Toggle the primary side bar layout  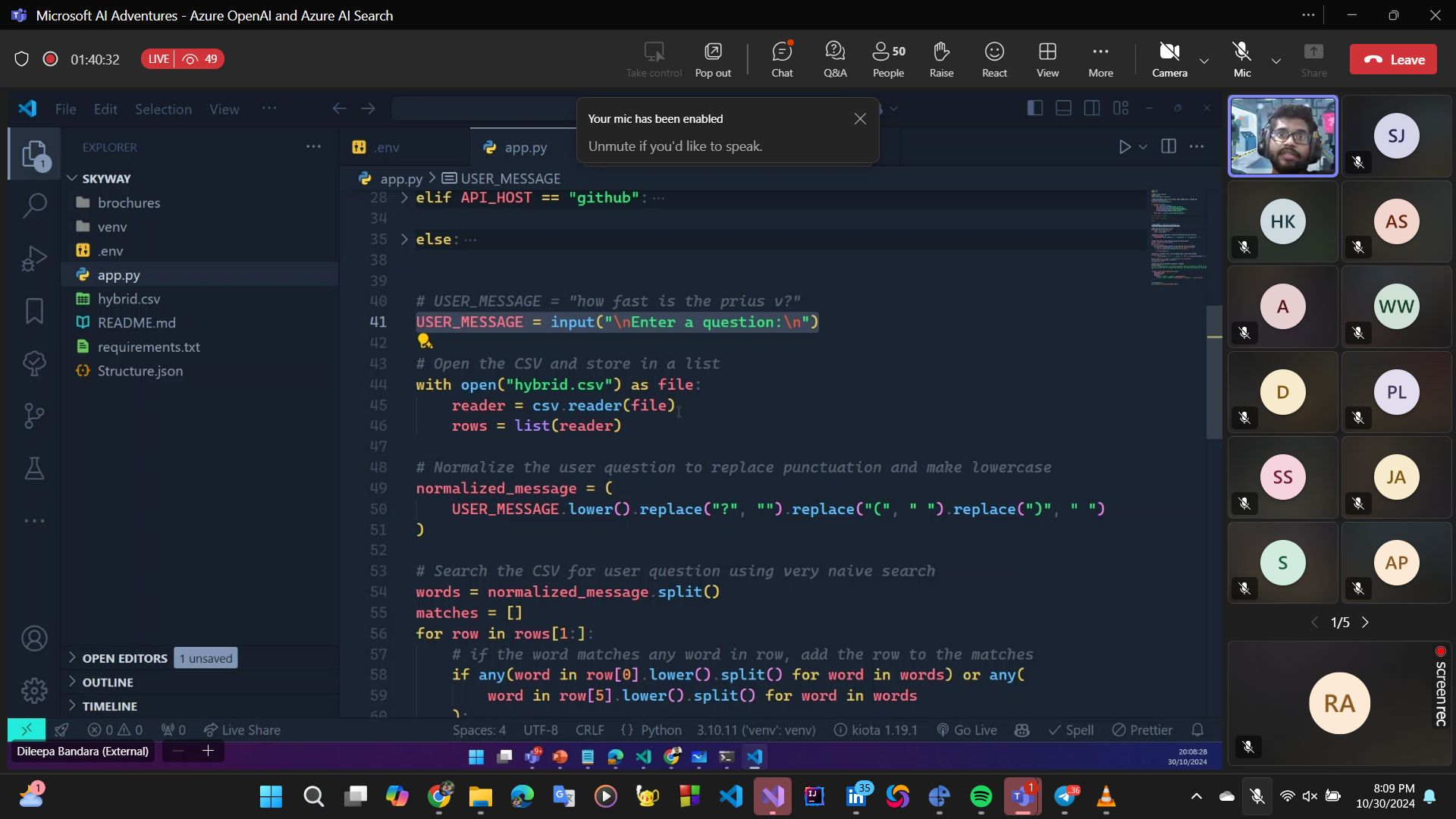[1034, 108]
